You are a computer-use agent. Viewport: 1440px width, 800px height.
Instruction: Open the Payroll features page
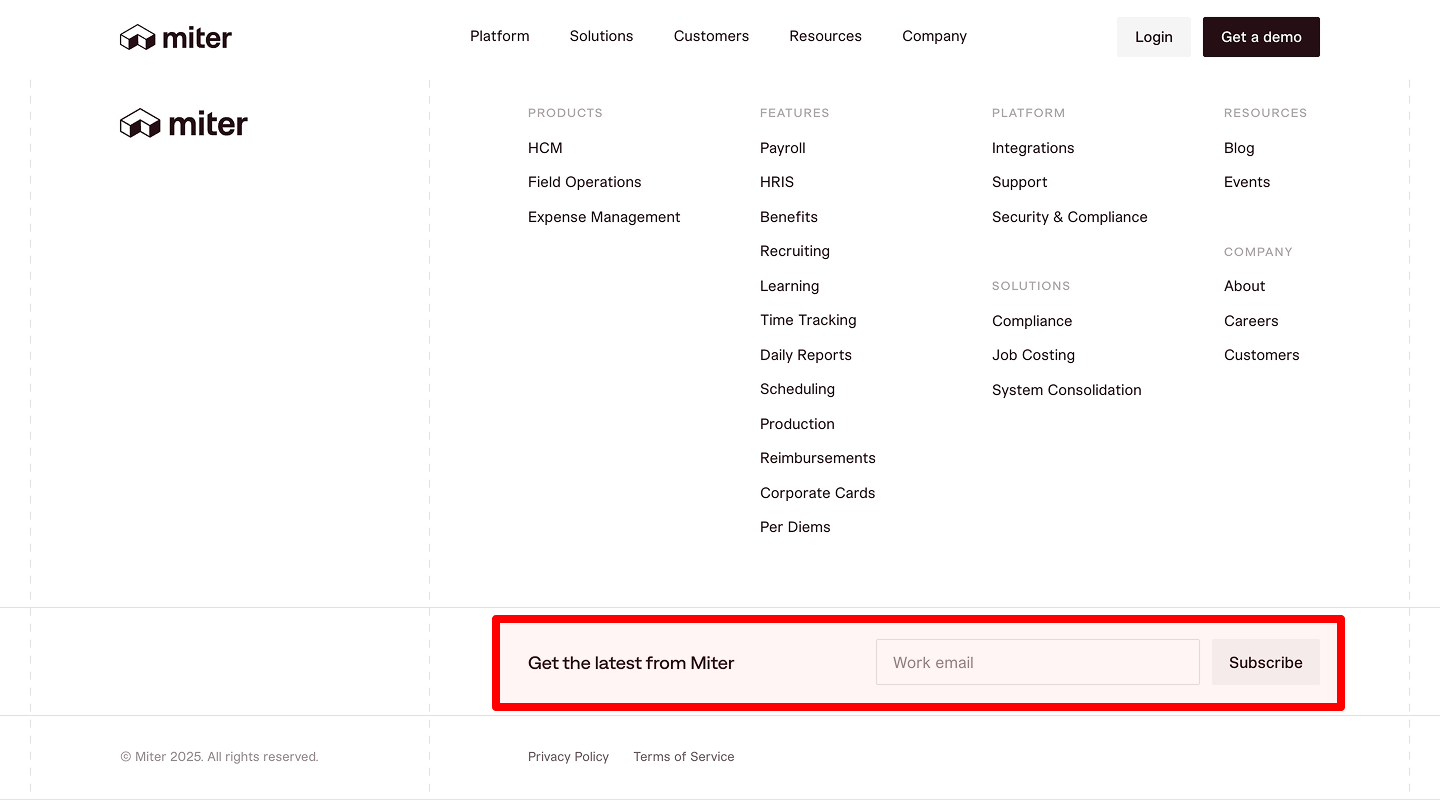[782, 147]
